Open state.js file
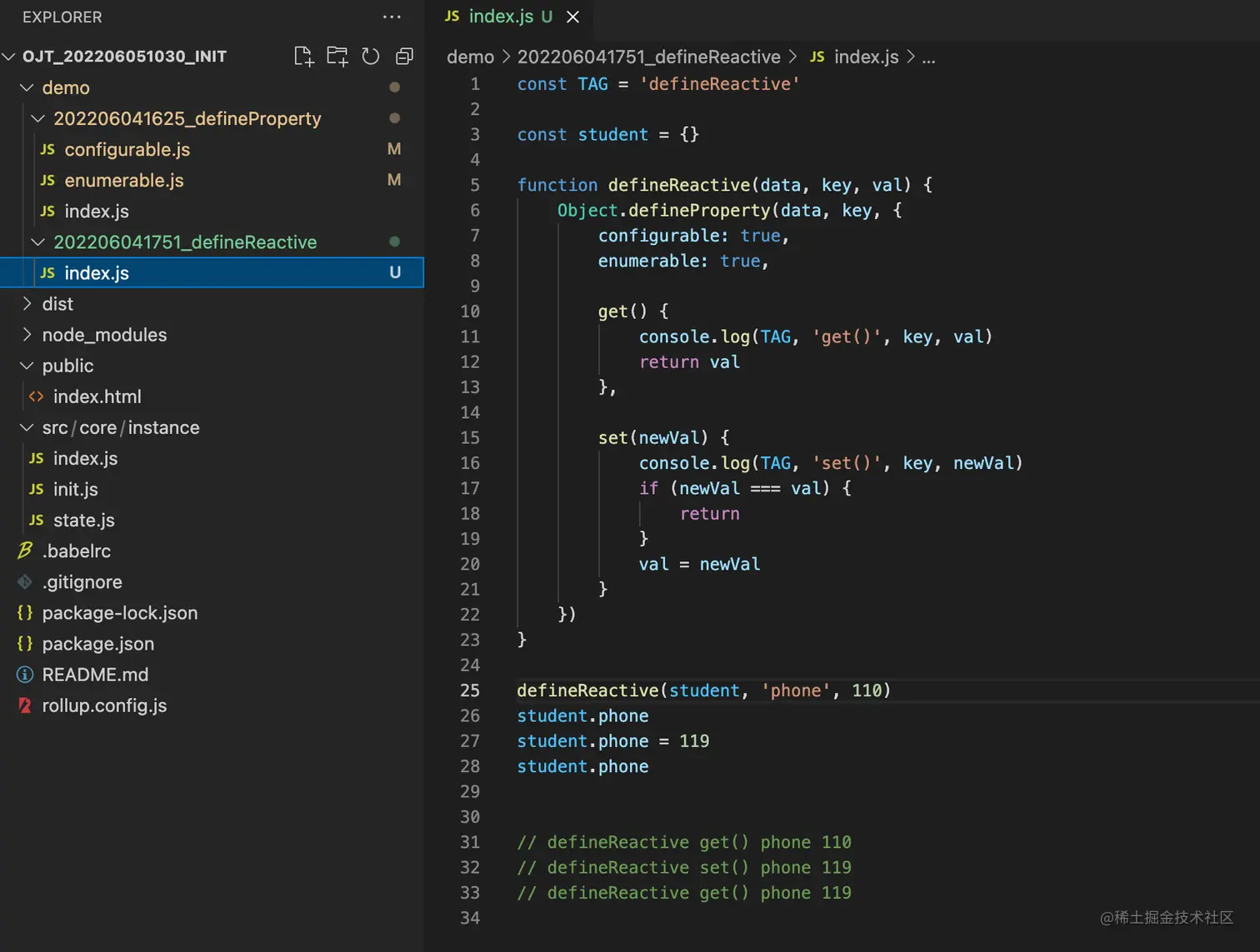 (84, 520)
